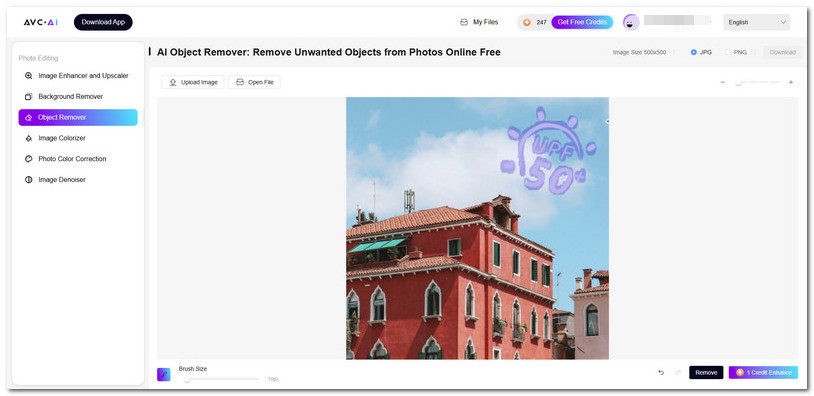Click the Object Remover eraser icon
The image size is (814, 396).
(x=29, y=117)
